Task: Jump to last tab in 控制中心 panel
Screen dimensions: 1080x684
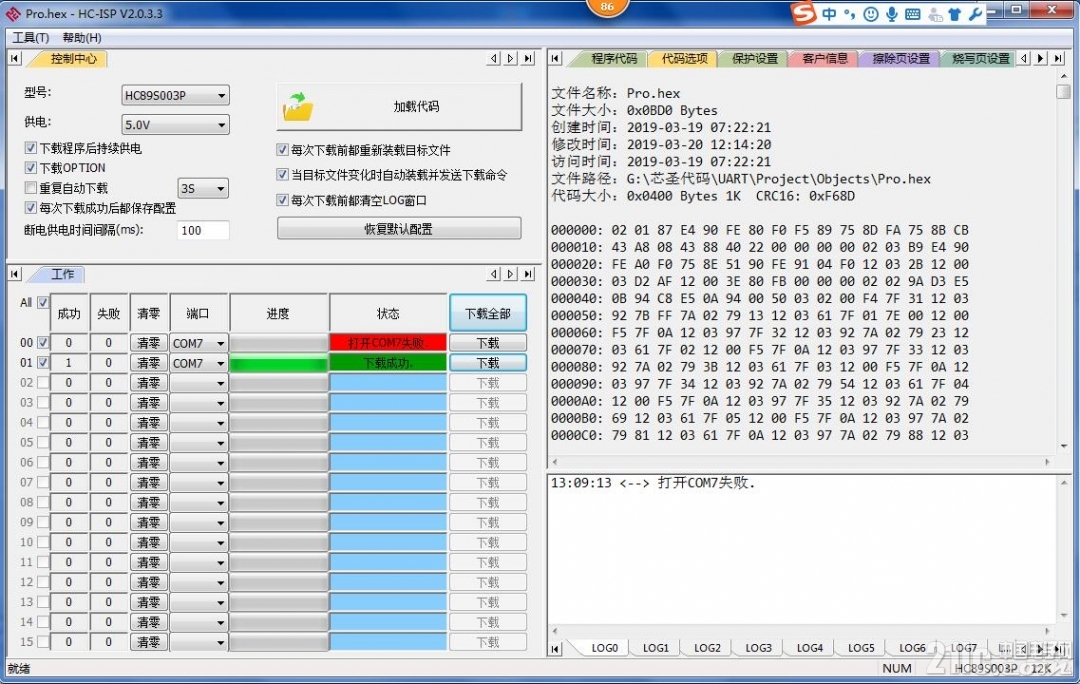Action: [528, 59]
